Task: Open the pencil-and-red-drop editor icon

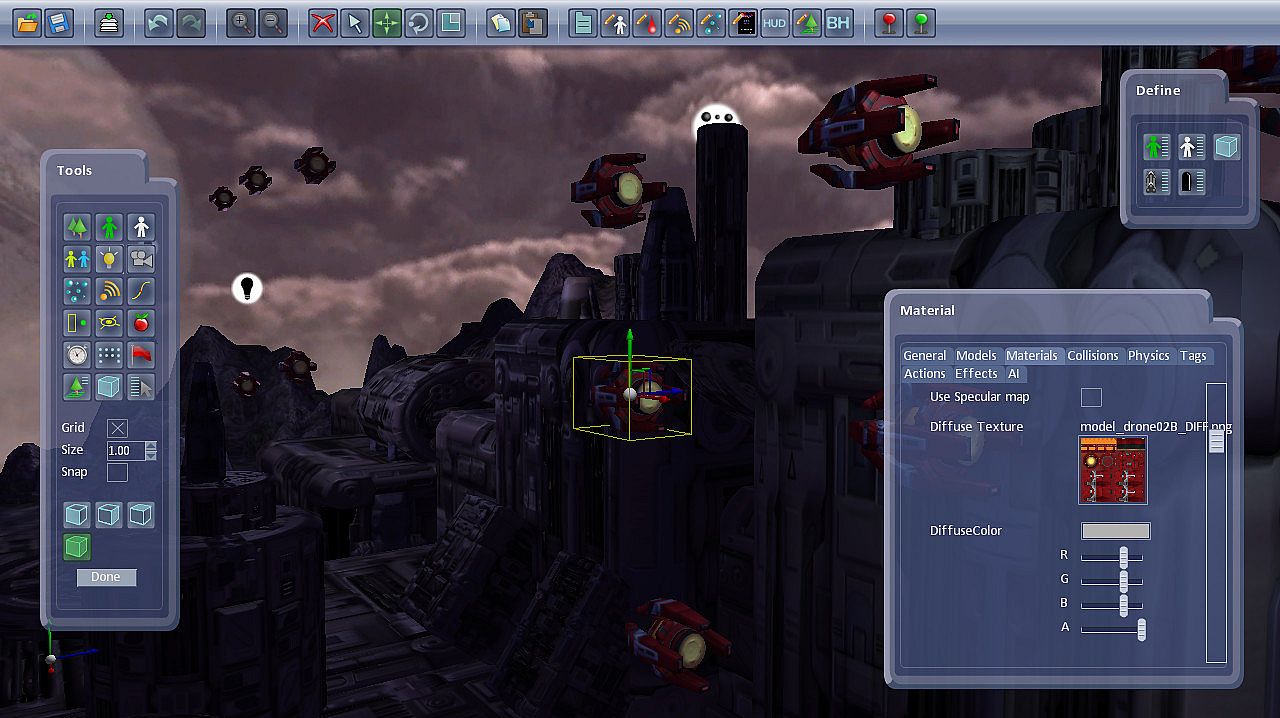Action: coord(646,23)
